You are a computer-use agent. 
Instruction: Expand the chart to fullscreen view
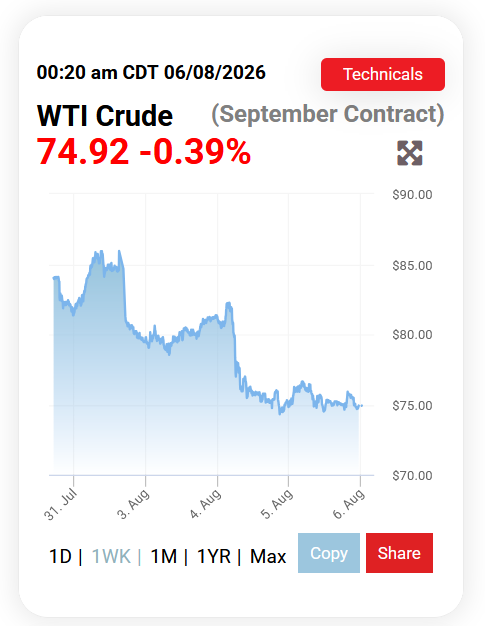pyautogui.click(x=410, y=153)
